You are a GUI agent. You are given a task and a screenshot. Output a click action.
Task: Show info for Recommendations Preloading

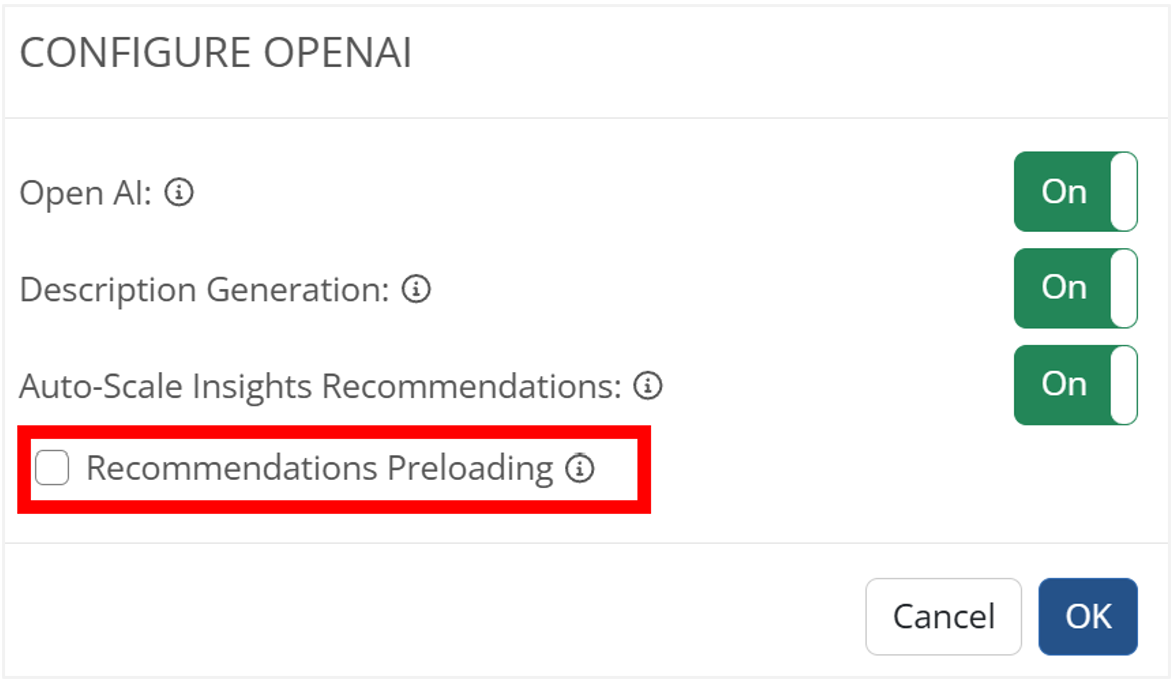pyautogui.click(x=580, y=468)
